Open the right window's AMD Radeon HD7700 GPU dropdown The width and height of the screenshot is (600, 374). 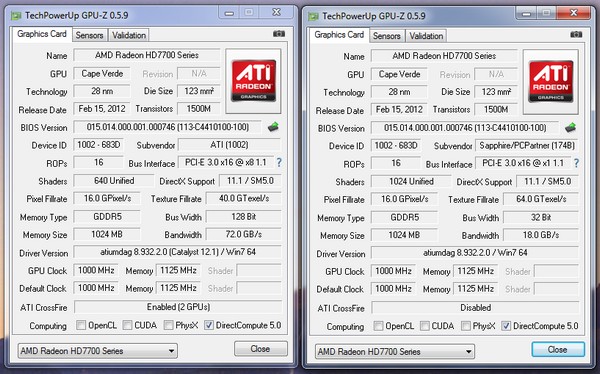pyautogui.click(x=395, y=351)
